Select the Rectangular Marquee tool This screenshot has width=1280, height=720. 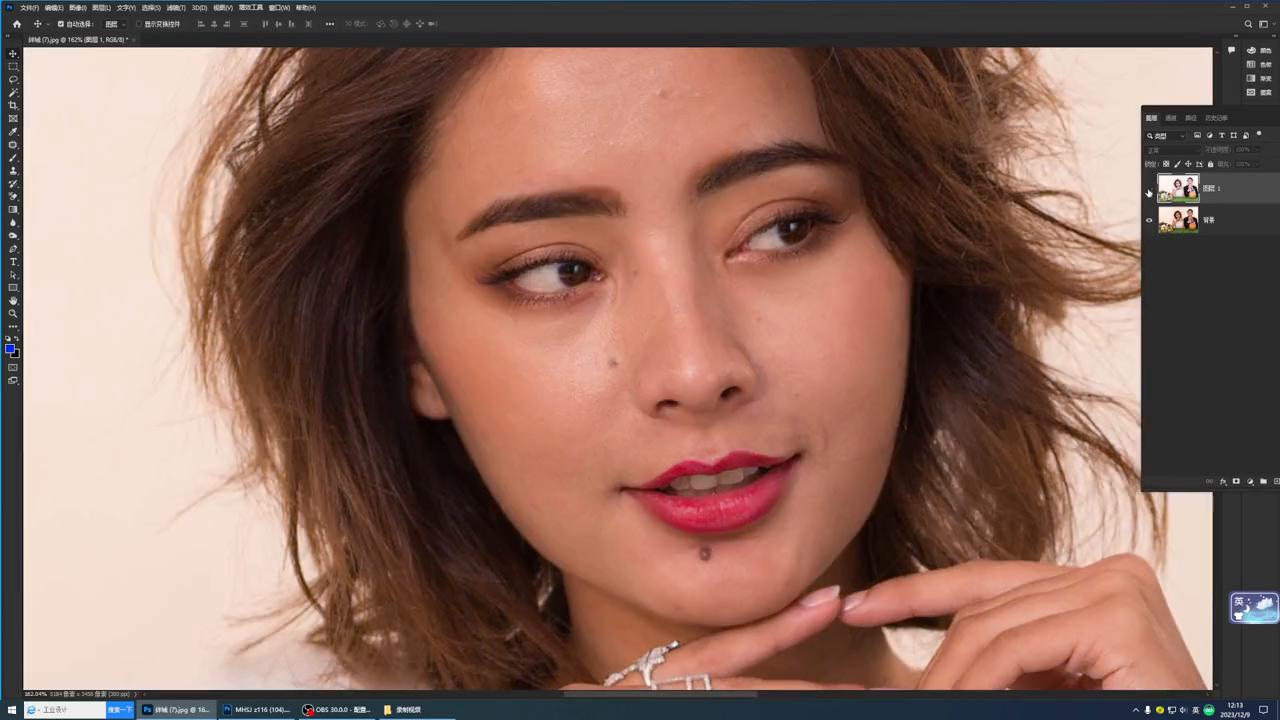(x=13, y=66)
